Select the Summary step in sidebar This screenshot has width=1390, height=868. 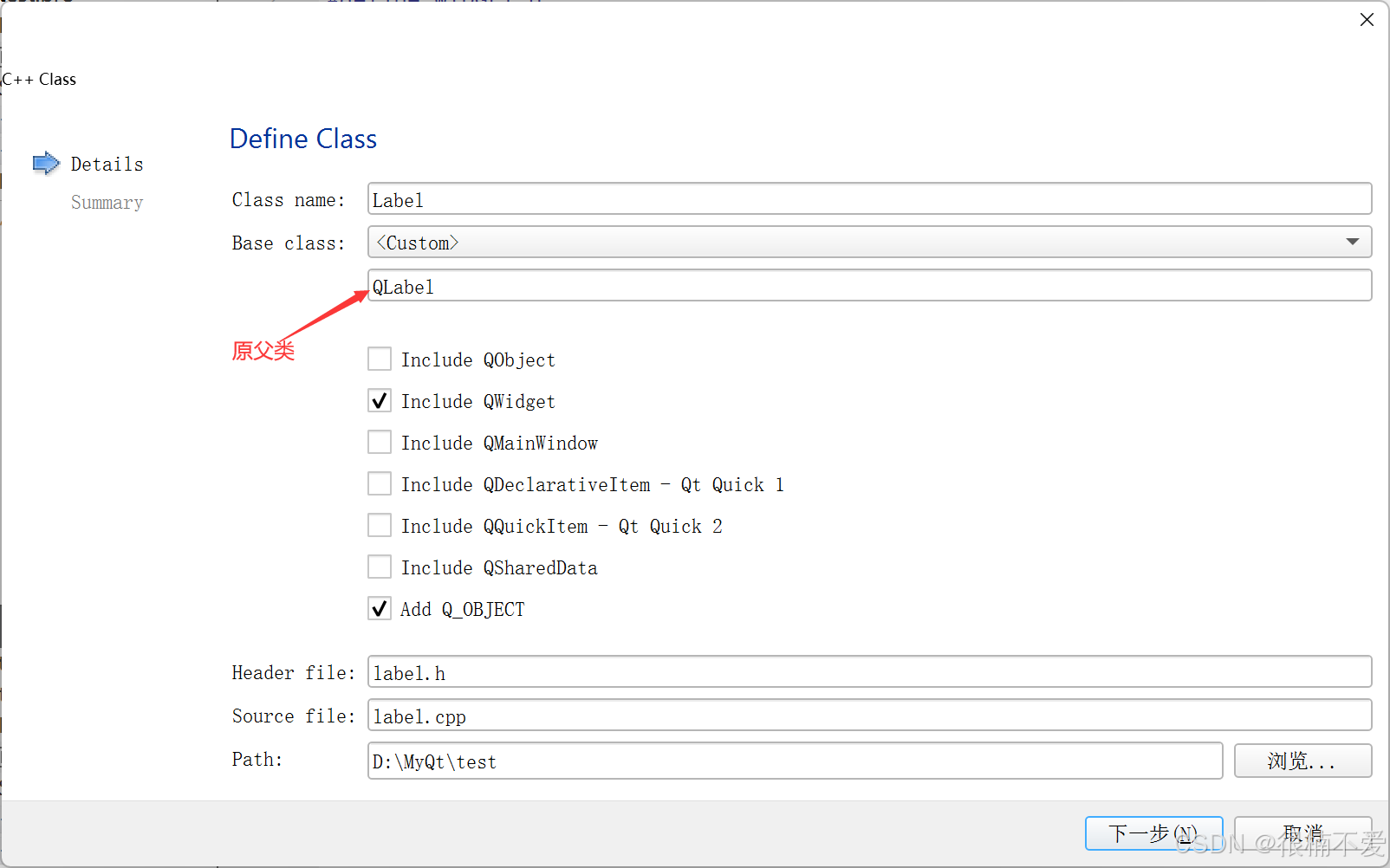[107, 202]
